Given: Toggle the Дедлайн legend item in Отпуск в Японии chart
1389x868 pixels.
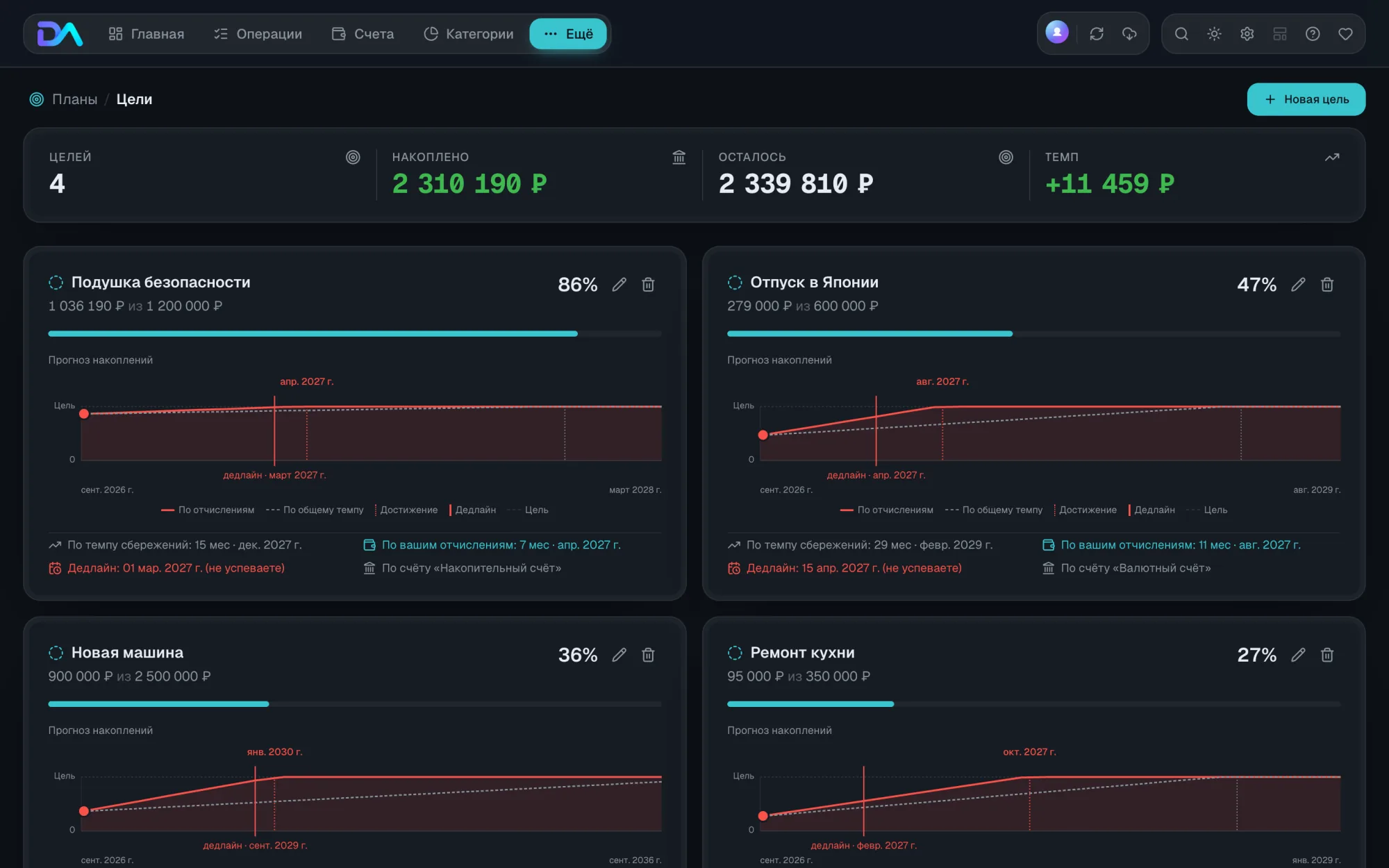Looking at the screenshot, I should (x=1151, y=510).
